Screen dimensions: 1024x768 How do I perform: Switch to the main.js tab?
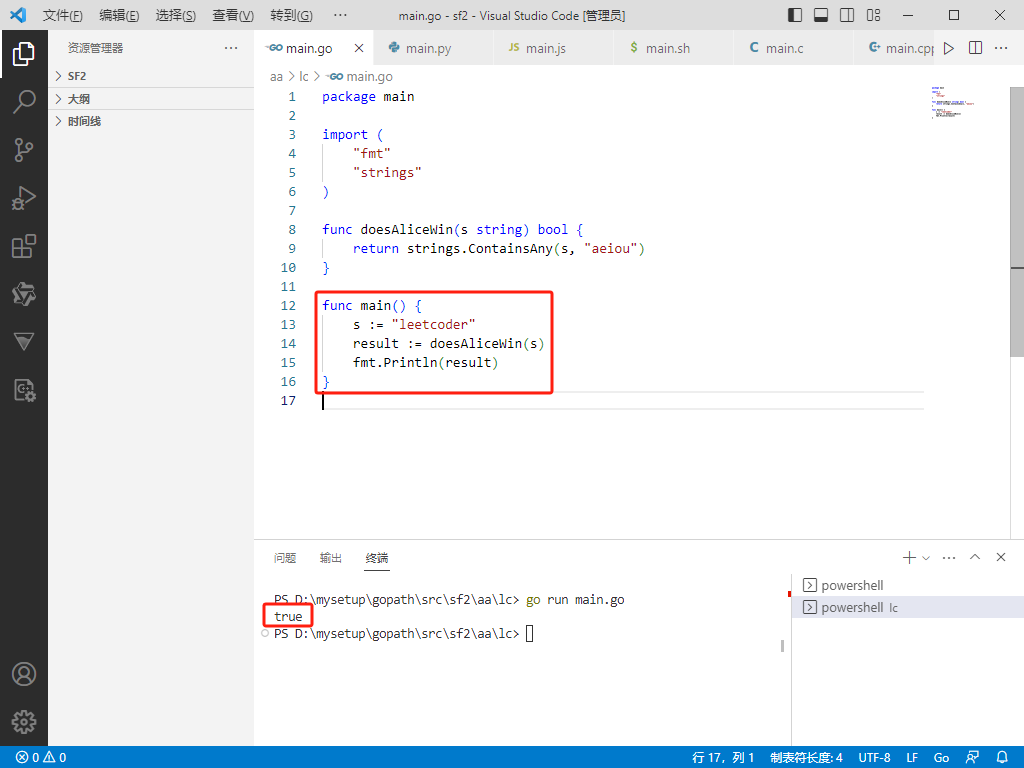[x=553, y=48]
